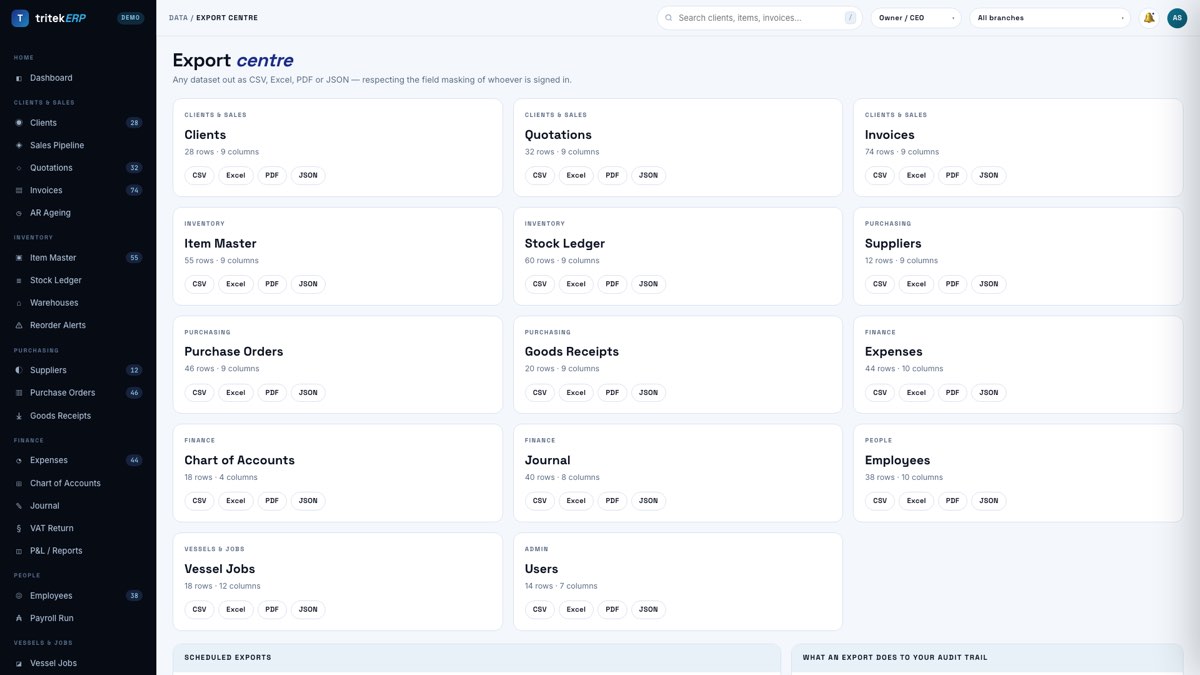Click the Expenses icon in the sidebar
Image resolution: width=1200 pixels, height=675 pixels.
(19, 461)
